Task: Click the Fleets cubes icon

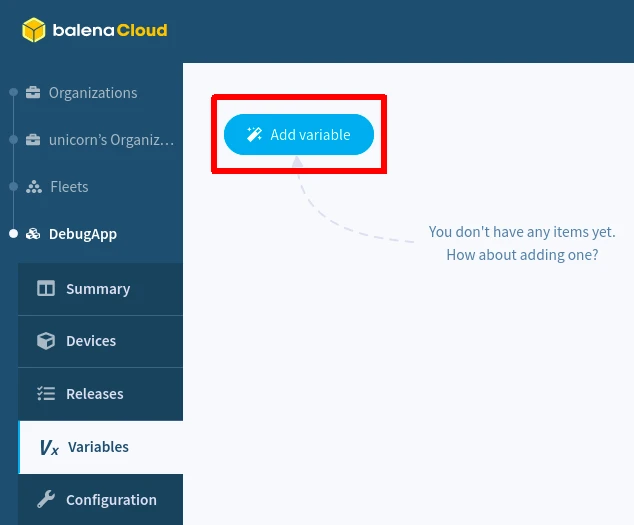Action: (x=33, y=187)
